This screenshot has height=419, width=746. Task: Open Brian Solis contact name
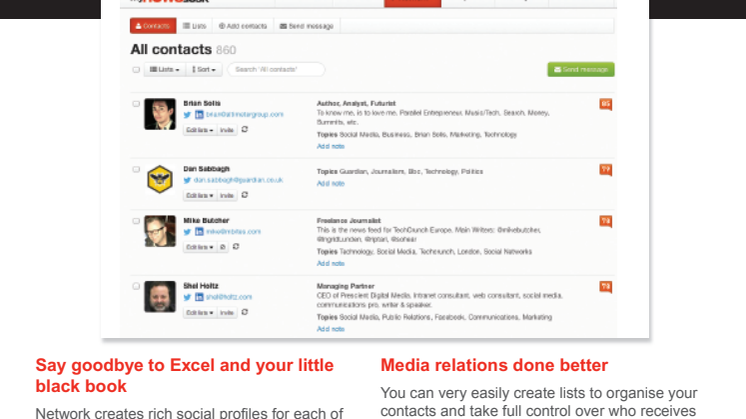202,103
